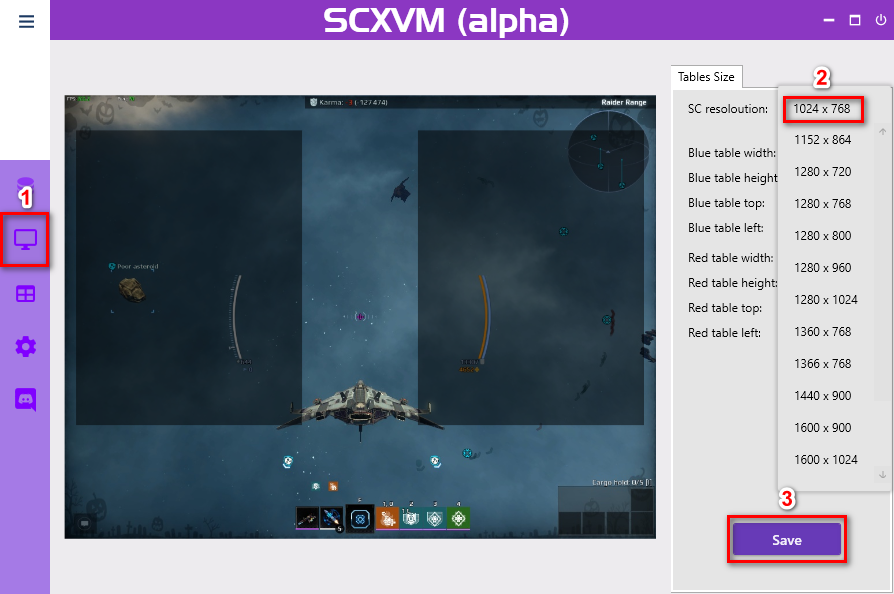Choose 1024 x 768 resolution option
The width and height of the screenshot is (894, 594).
[x=822, y=109]
